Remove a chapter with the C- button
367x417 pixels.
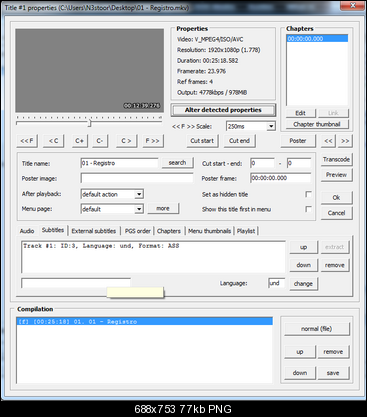99,141
